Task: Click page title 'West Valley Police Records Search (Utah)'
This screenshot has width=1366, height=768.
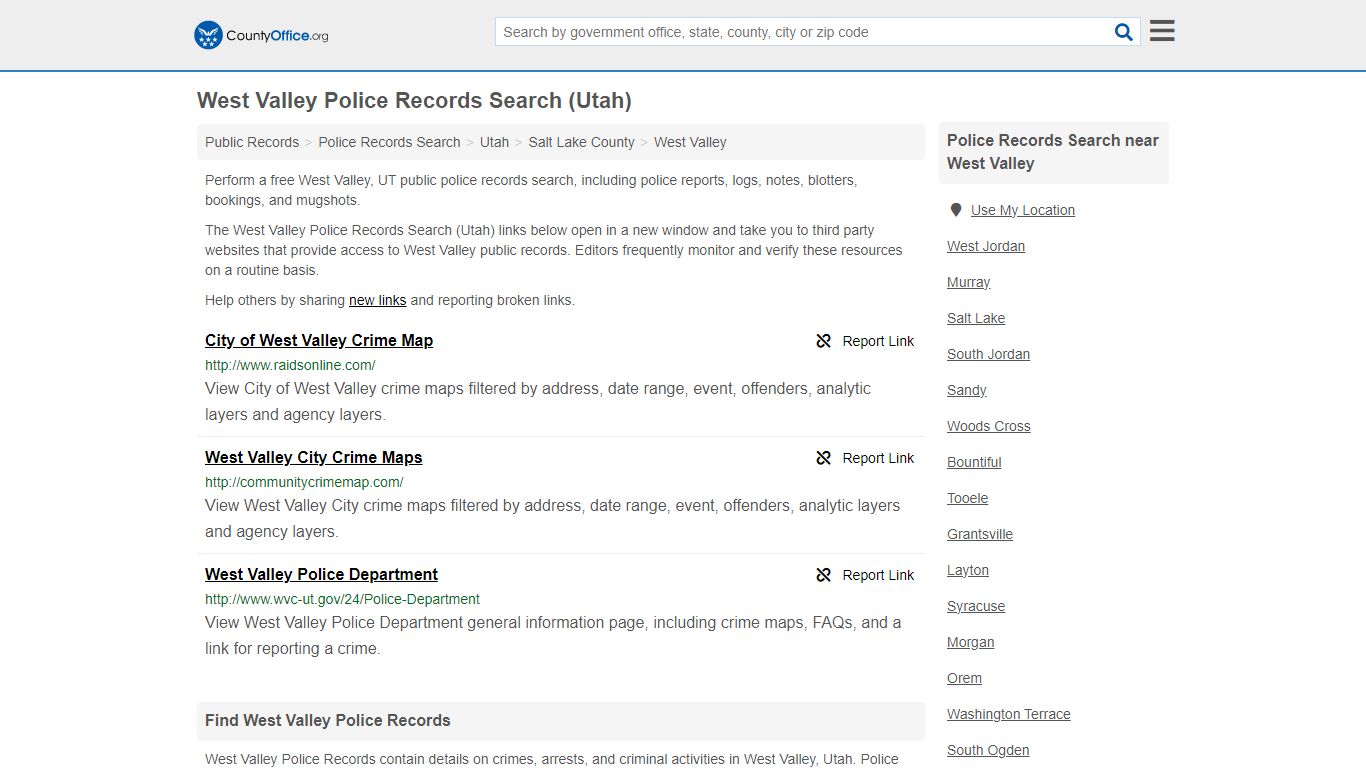Action: [x=414, y=100]
